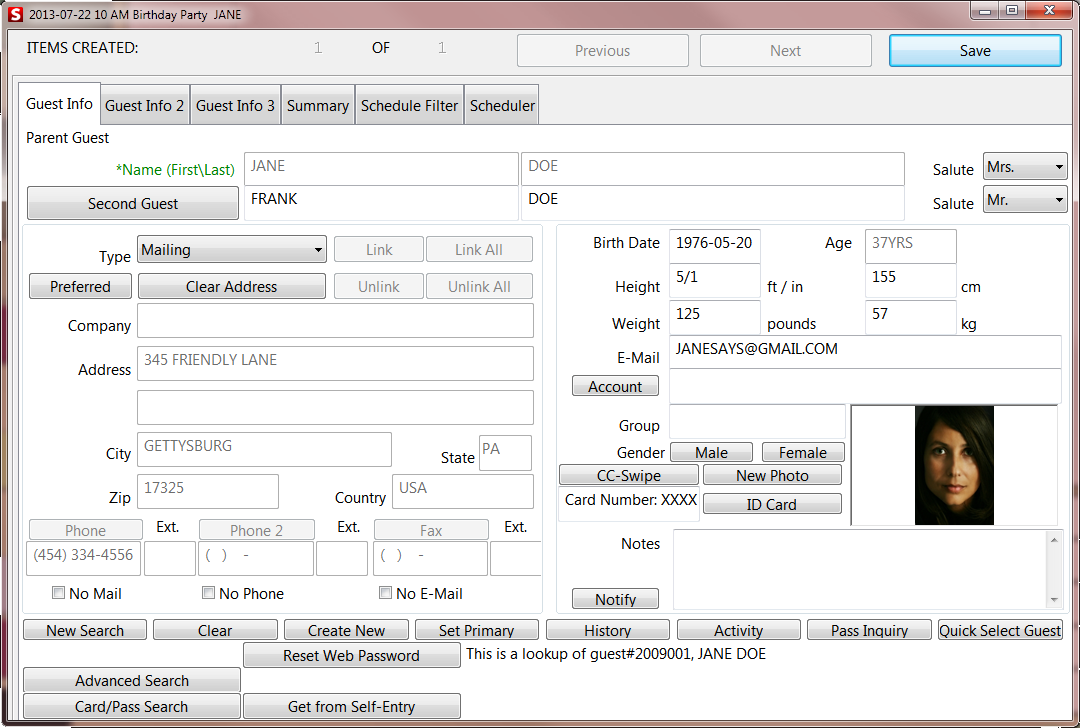The width and height of the screenshot is (1080, 728).
Task: Click the Pass Inquiry button
Action: pyautogui.click(x=869, y=630)
